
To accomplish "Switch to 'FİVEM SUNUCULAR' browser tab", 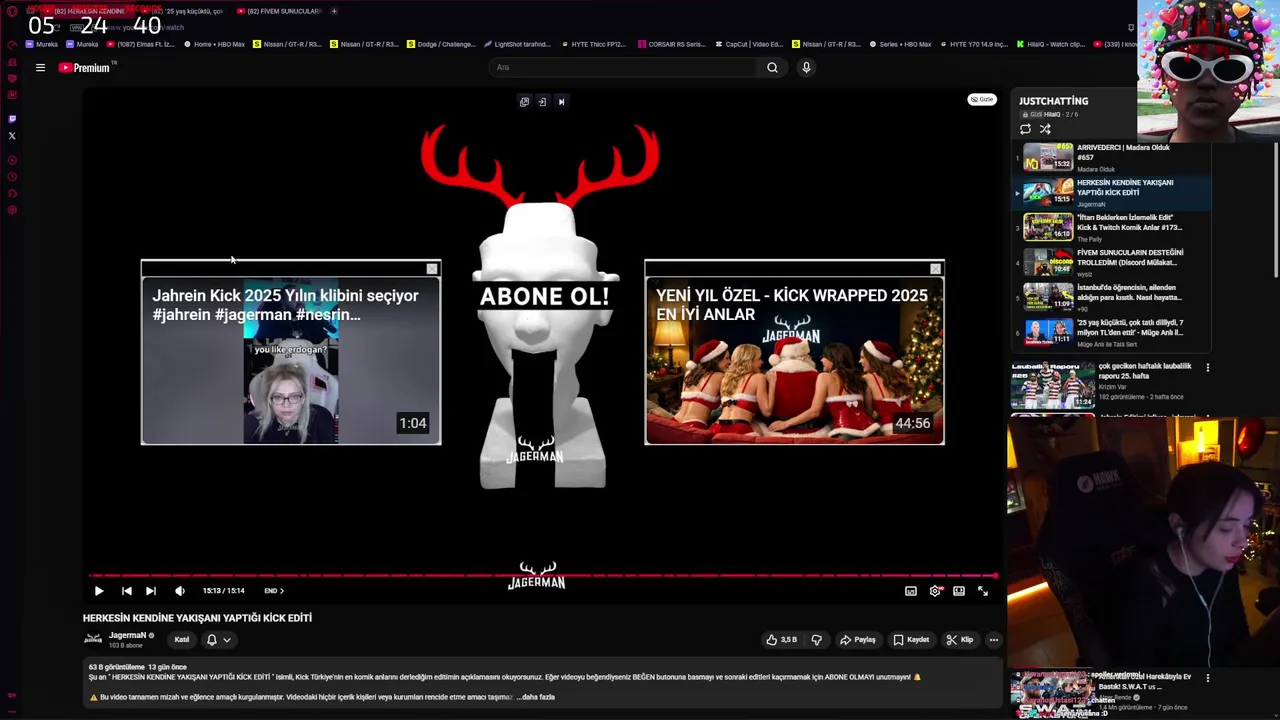I will tap(280, 11).
